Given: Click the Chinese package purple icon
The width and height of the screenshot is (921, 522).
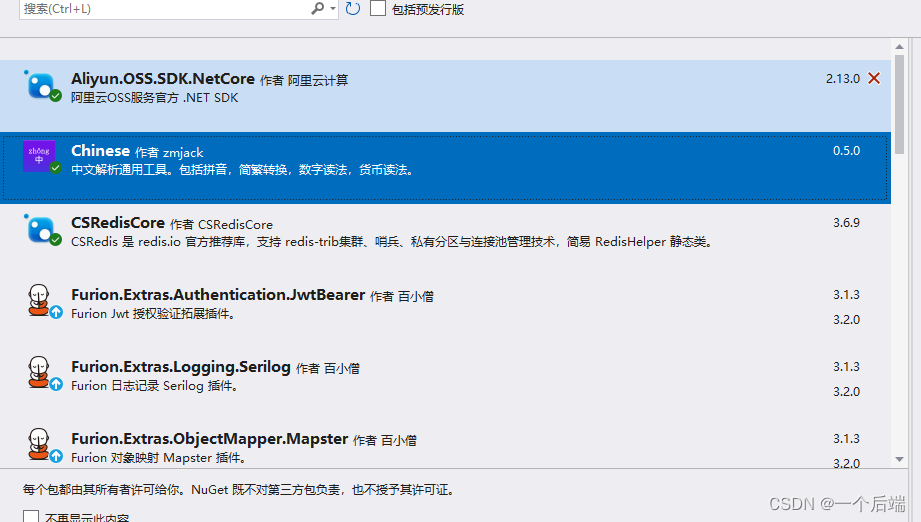Looking at the screenshot, I should point(39,156).
